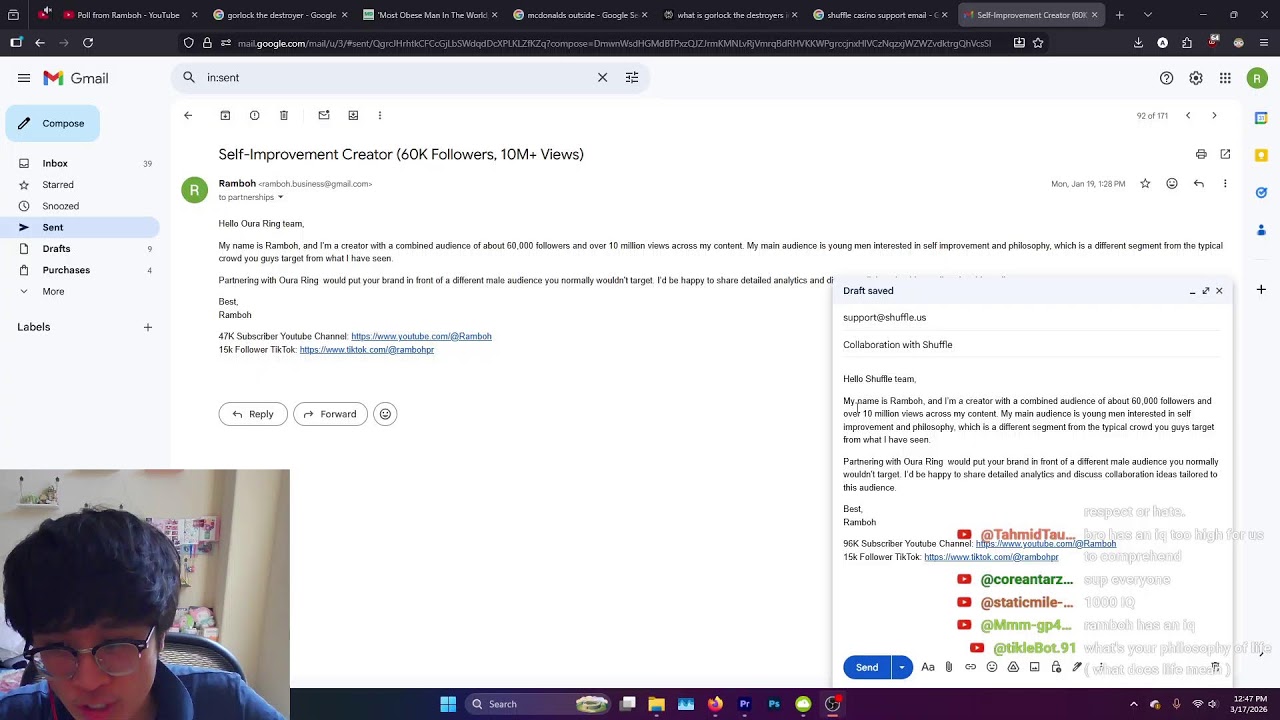Save and close the draft window

click(1219, 291)
